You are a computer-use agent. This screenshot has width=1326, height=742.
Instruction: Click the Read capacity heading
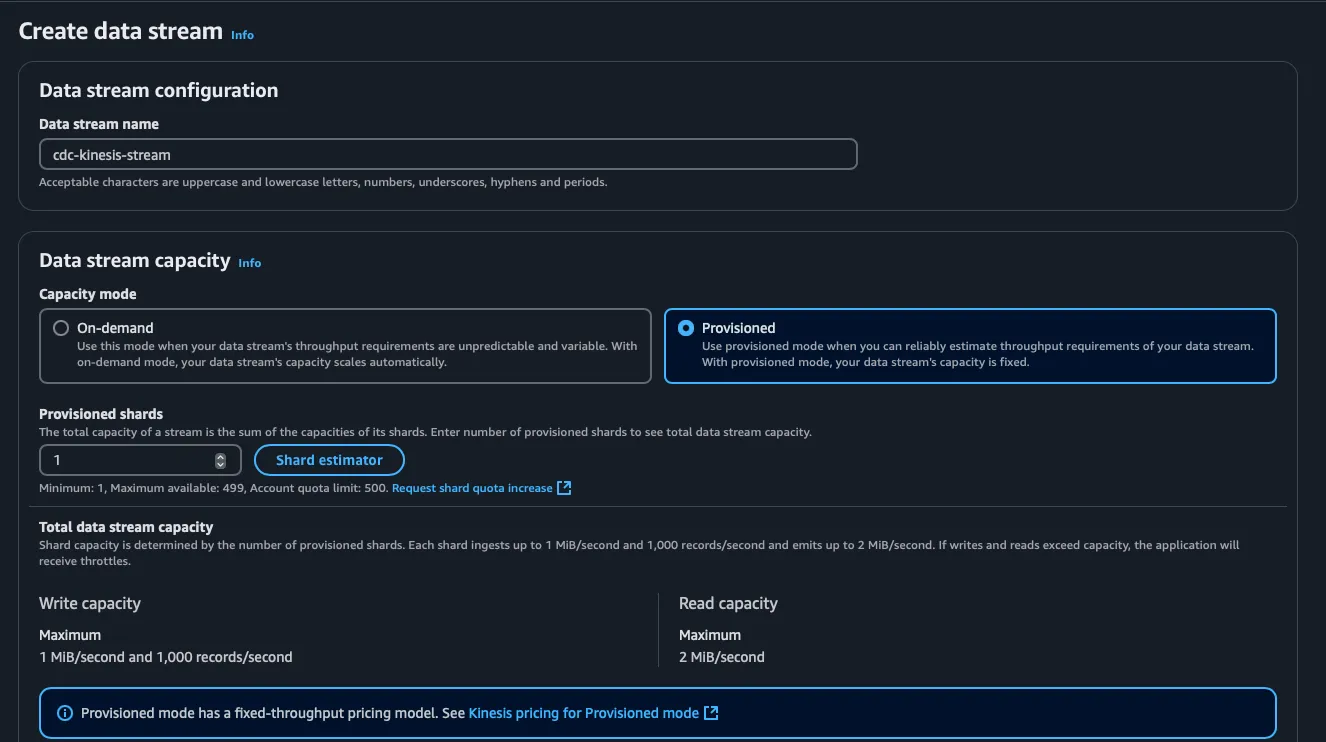[x=728, y=603]
